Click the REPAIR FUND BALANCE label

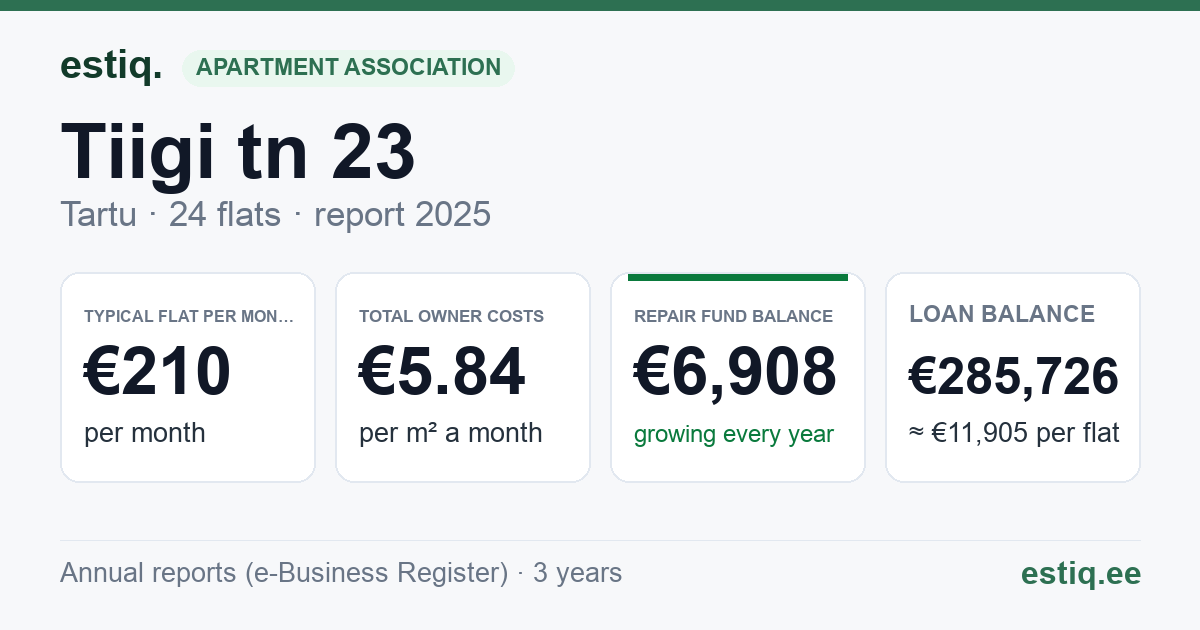tap(734, 316)
